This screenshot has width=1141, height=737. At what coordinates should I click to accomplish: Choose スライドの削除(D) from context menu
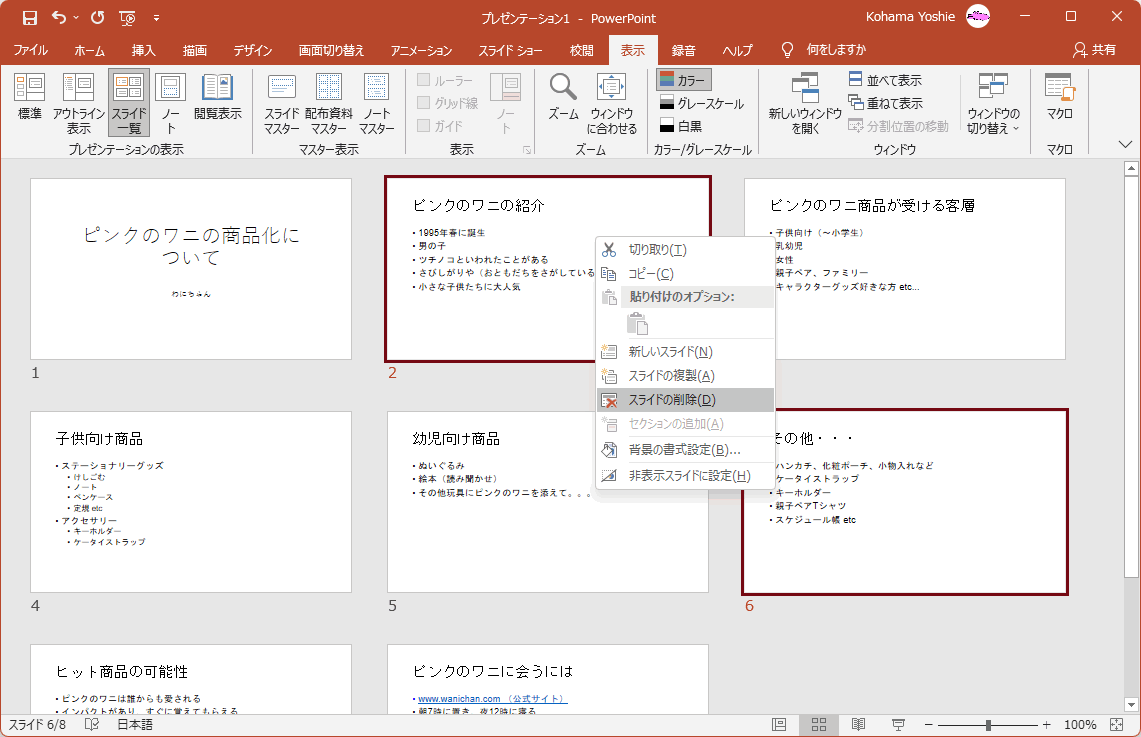[x=685, y=399]
